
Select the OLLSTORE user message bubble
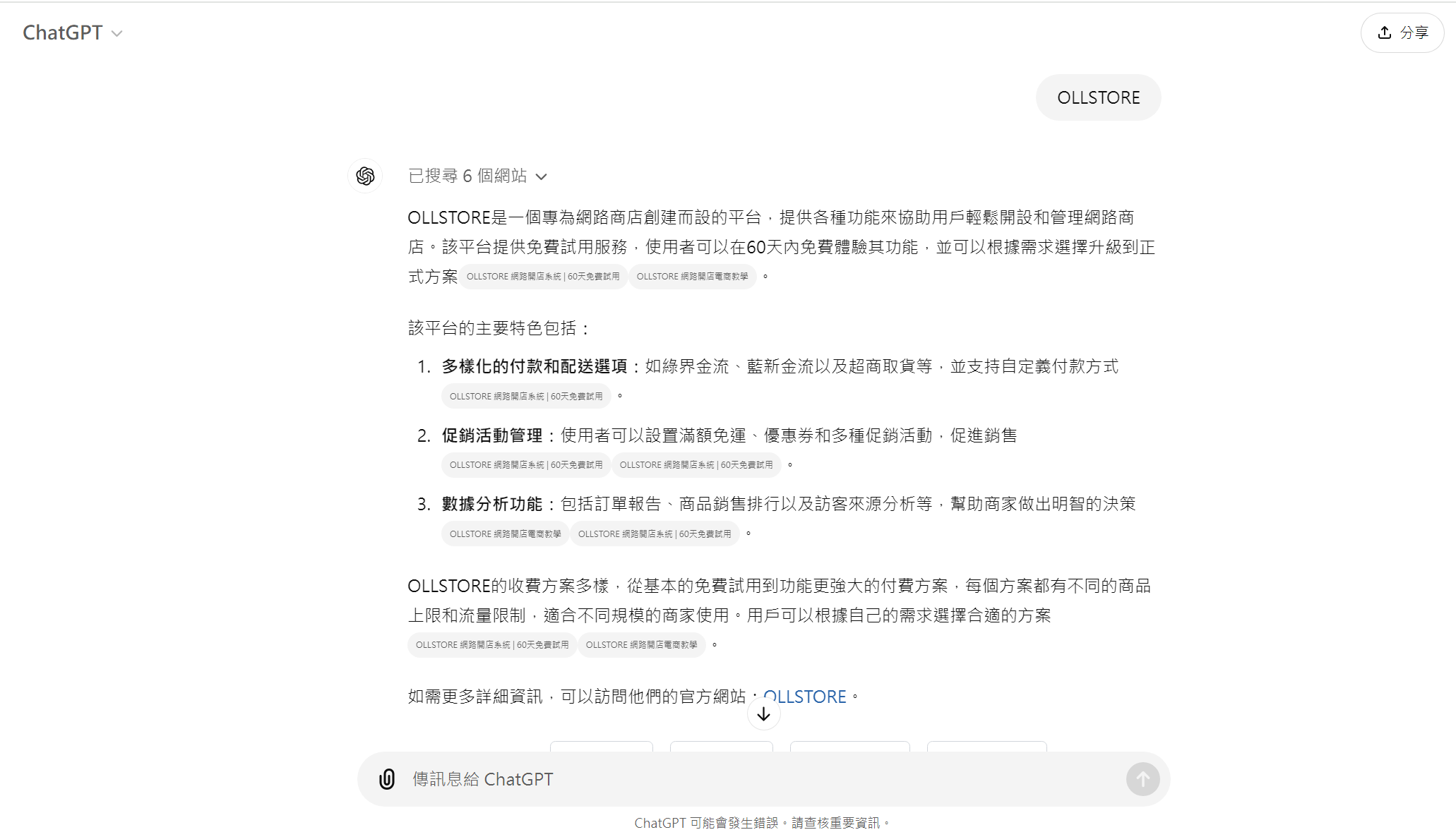click(x=1098, y=97)
